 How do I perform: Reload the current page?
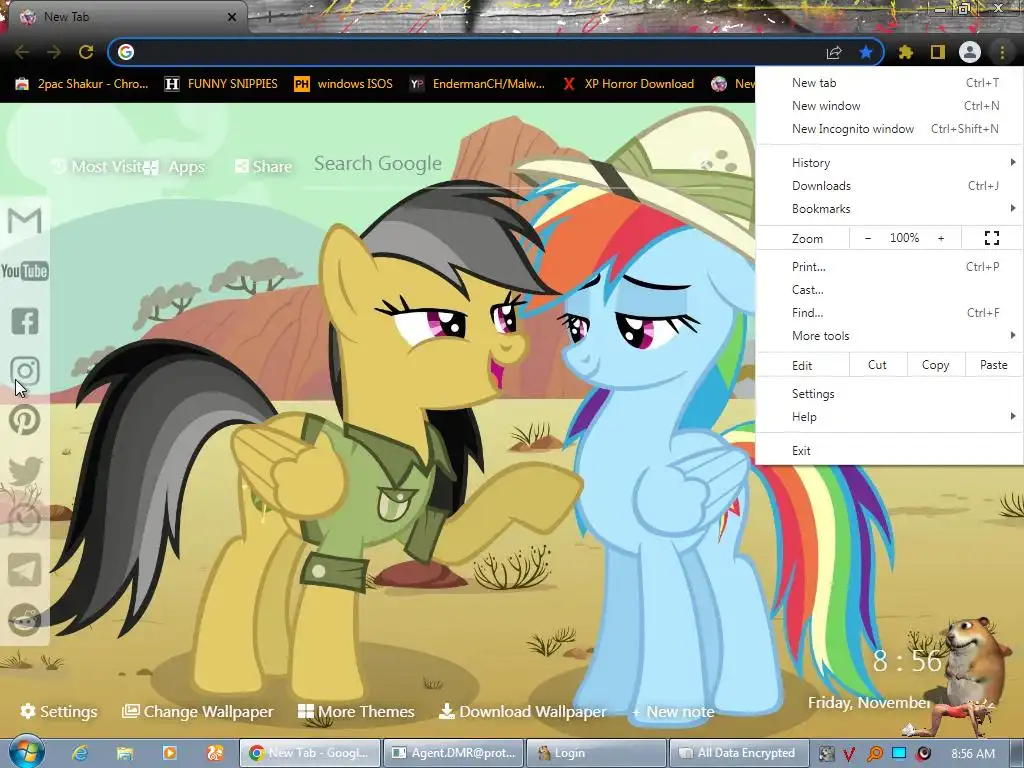coord(86,52)
